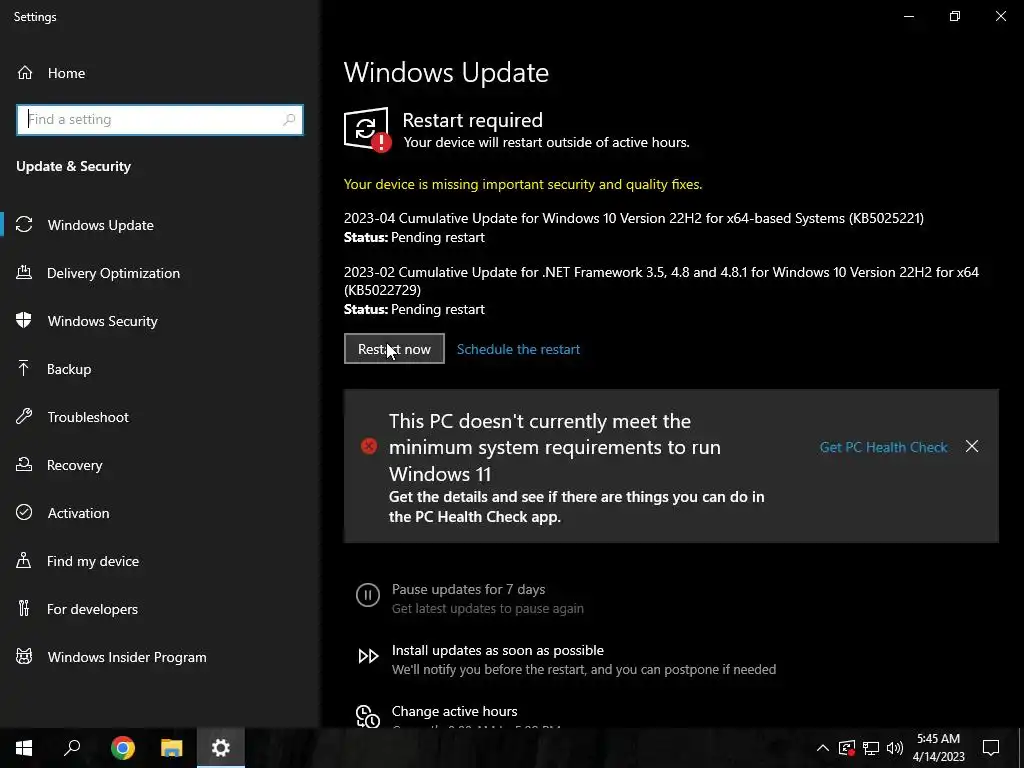Click Install updates as soon as possible
1024x768 pixels.
[498, 650]
